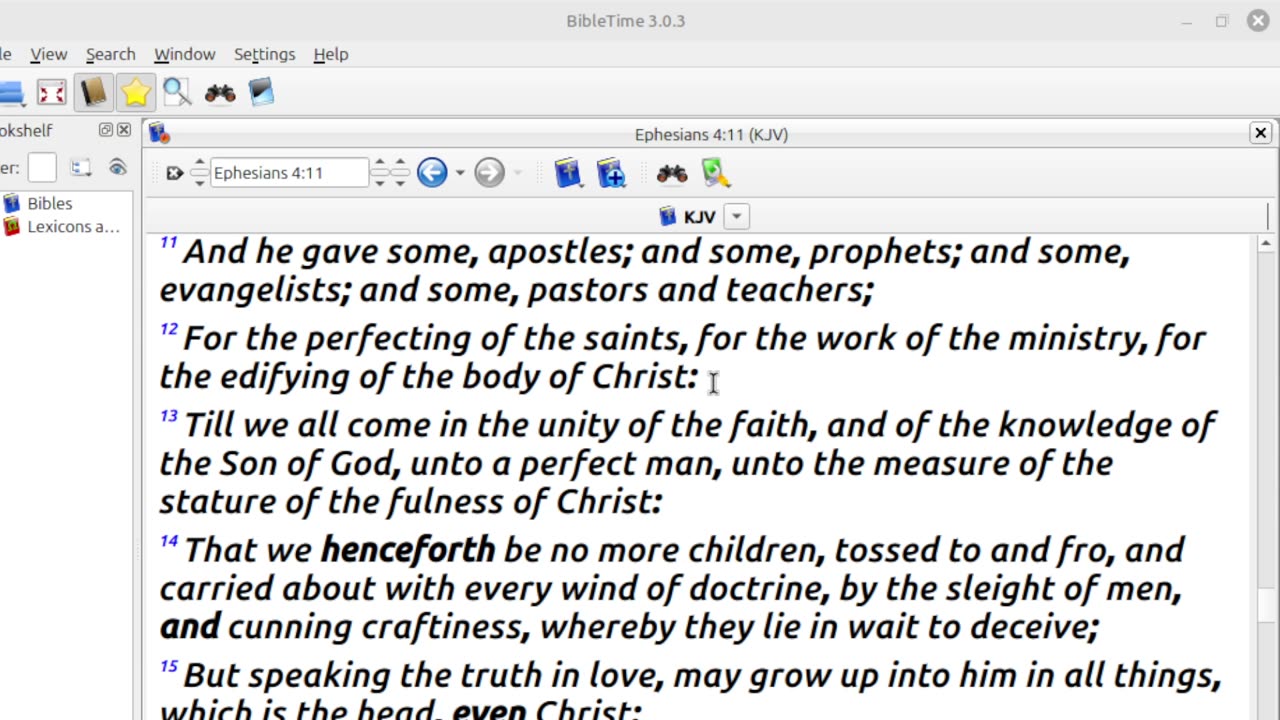Image resolution: width=1280 pixels, height=720 pixels.
Task: Expand the KJV module dropdown arrow
Action: tap(737, 216)
